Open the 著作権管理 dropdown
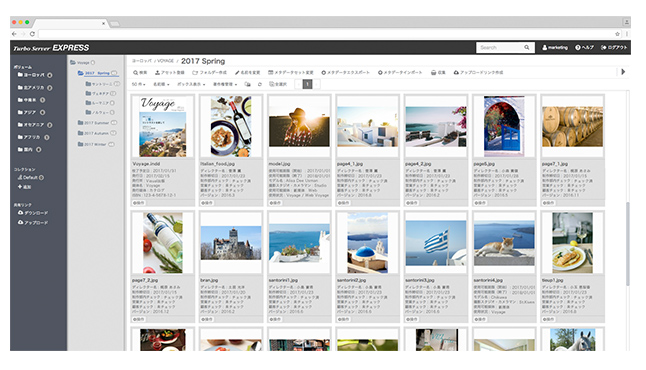646x370 pixels. 225,84
